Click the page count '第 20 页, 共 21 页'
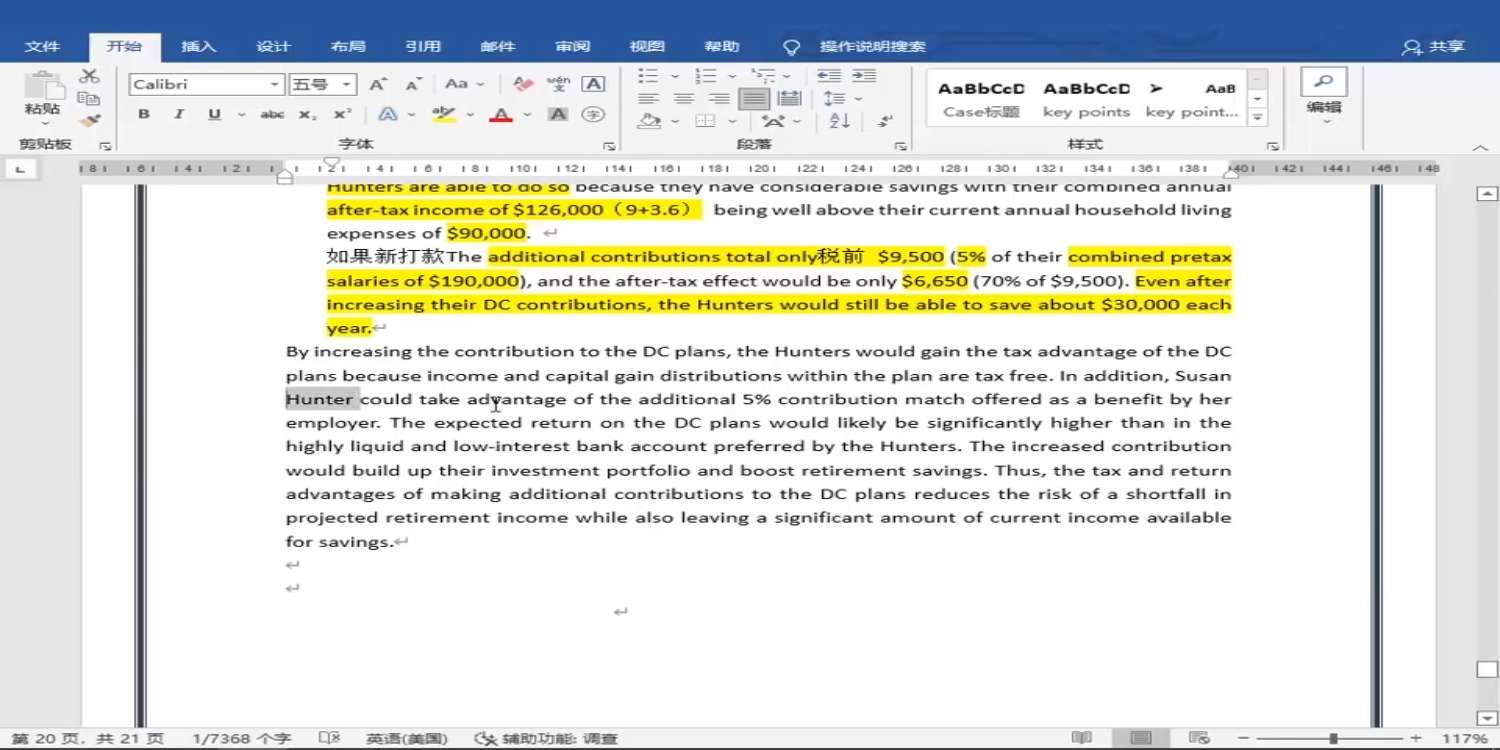1500x750 pixels. pos(88,739)
